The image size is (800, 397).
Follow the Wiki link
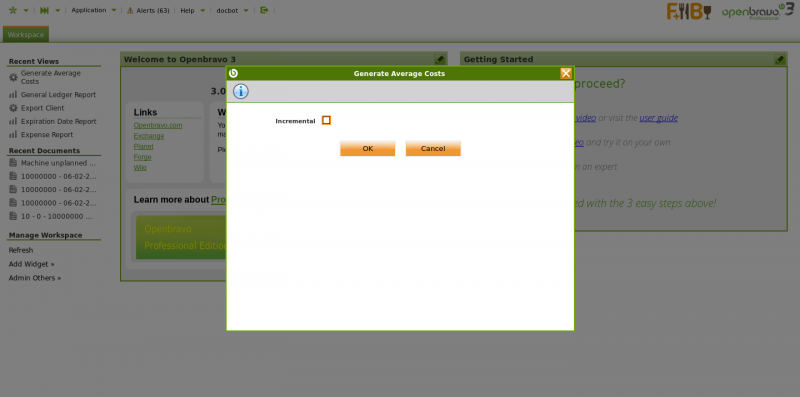(x=140, y=167)
